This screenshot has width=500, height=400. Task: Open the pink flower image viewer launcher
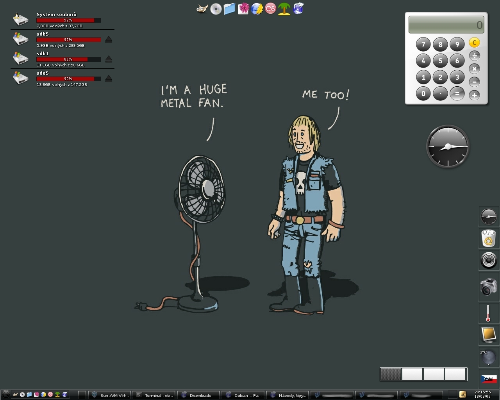click(243, 9)
